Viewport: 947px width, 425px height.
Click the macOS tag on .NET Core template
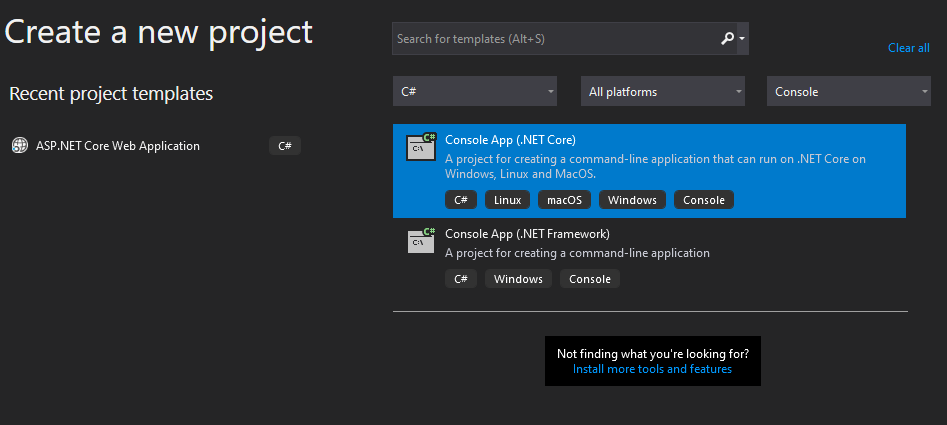coord(564,200)
